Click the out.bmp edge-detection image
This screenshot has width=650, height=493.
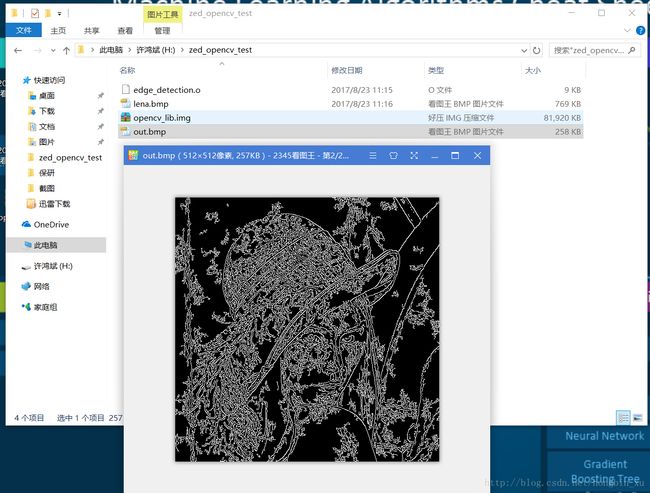point(307,330)
